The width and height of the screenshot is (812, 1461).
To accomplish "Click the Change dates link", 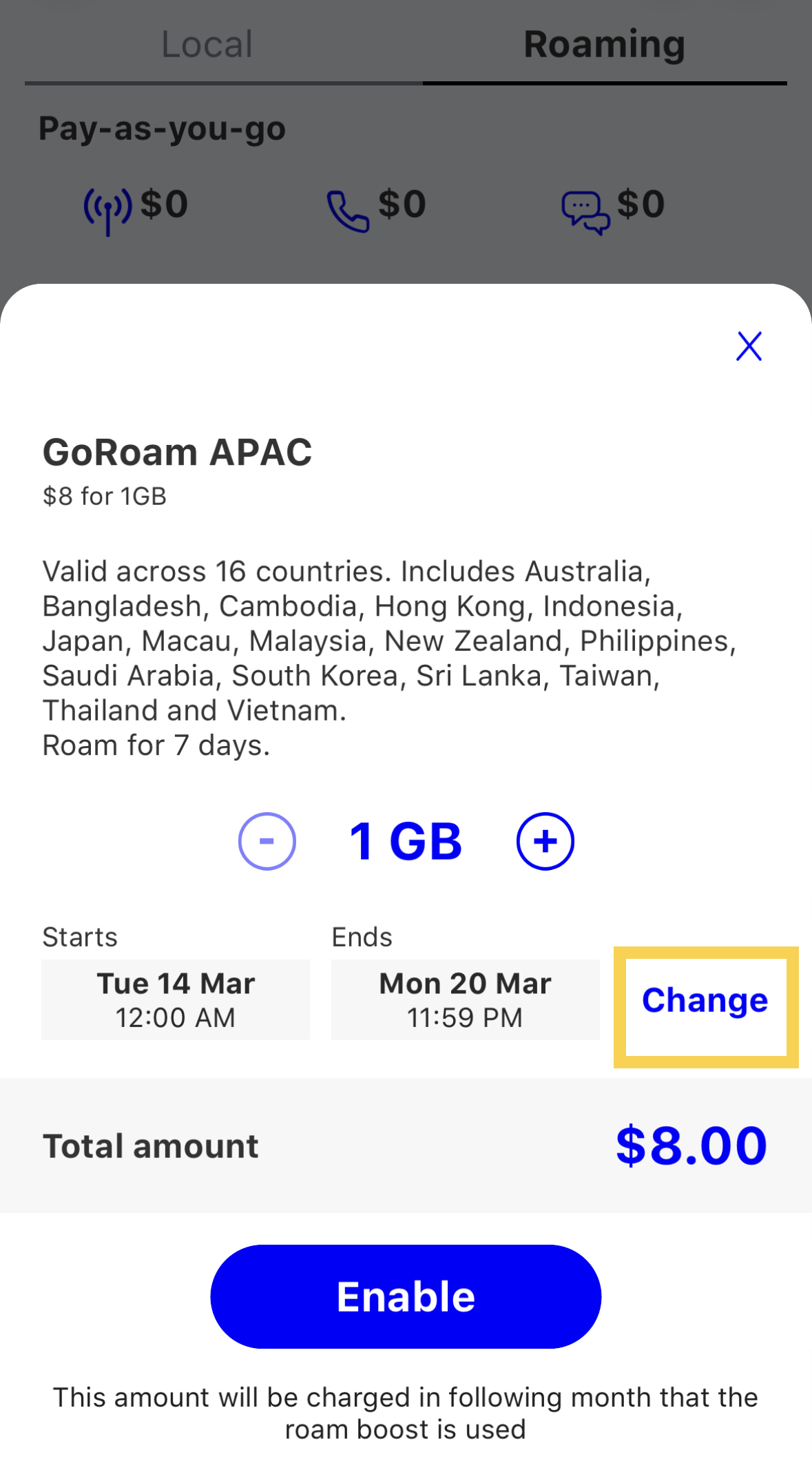I will (705, 1000).
